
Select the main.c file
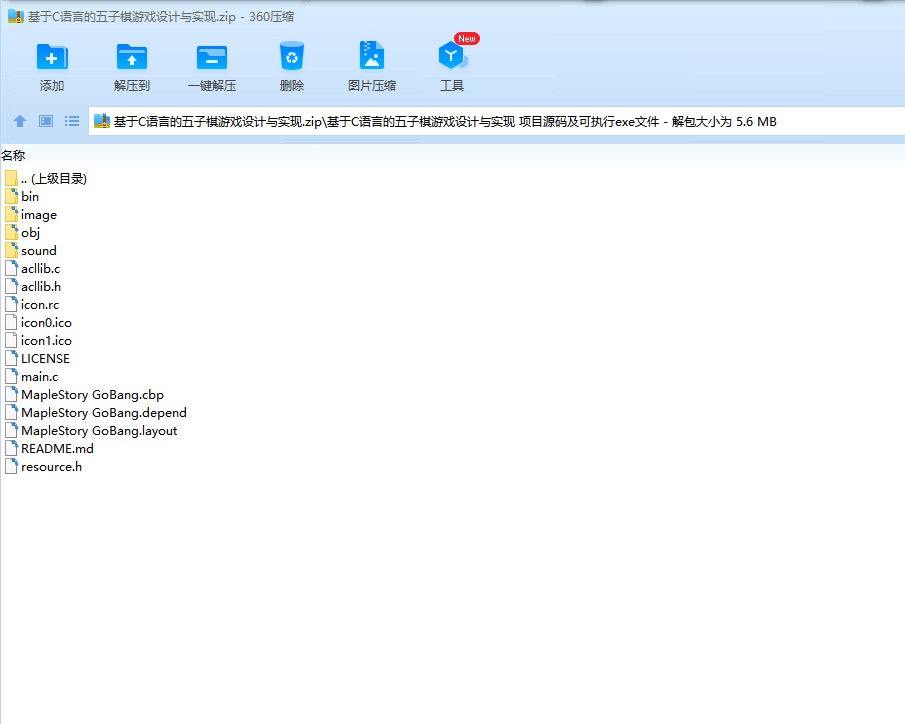pyautogui.click(x=32, y=376)
